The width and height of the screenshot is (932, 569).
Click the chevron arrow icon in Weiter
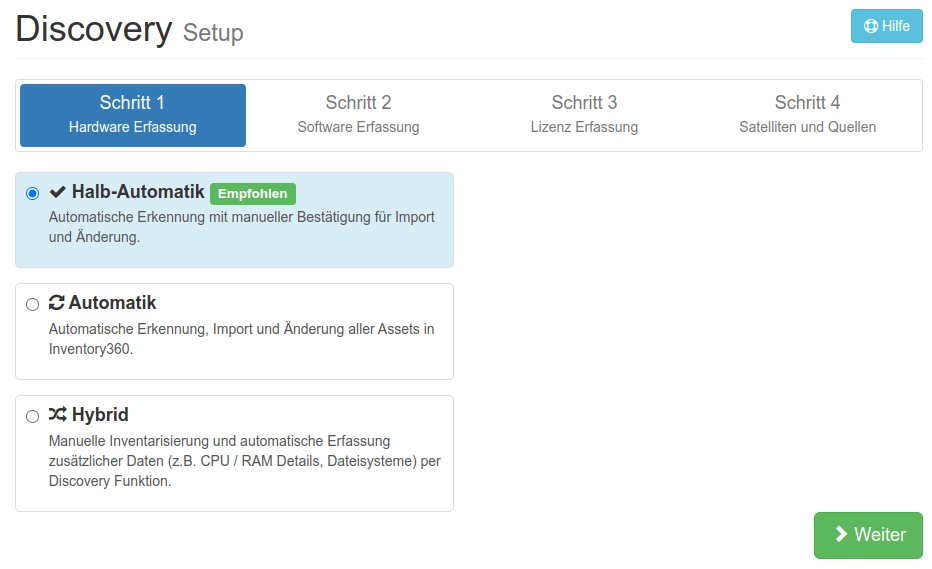841,535
